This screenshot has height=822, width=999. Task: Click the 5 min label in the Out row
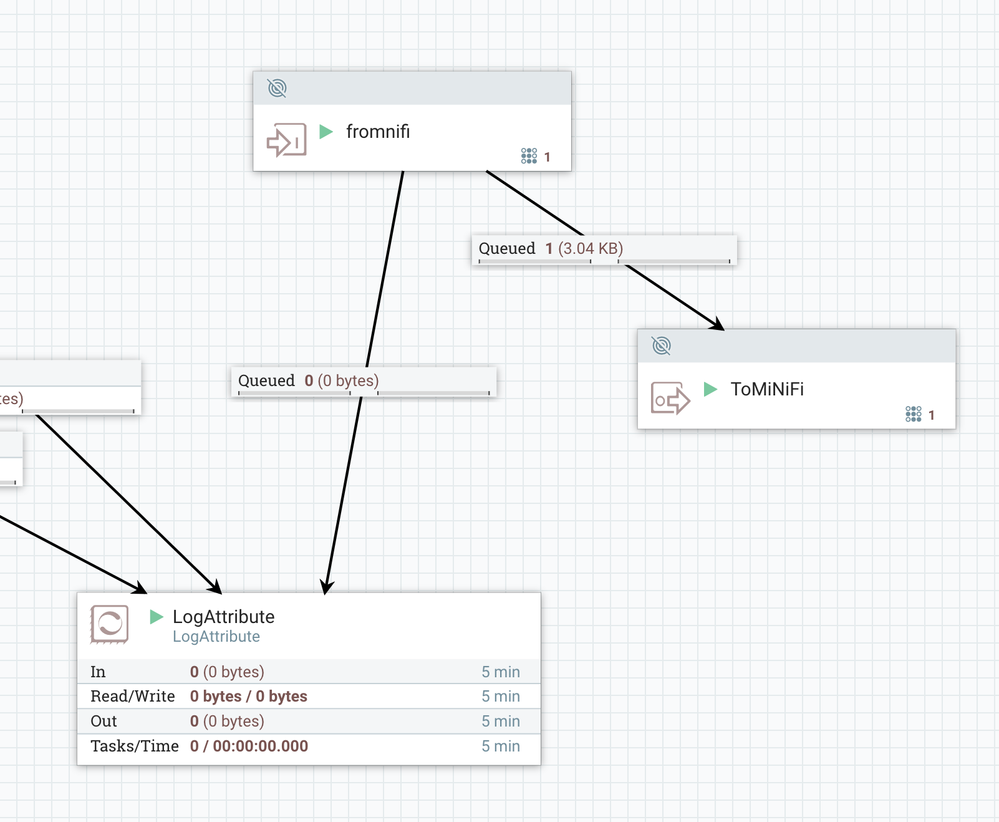501,721
